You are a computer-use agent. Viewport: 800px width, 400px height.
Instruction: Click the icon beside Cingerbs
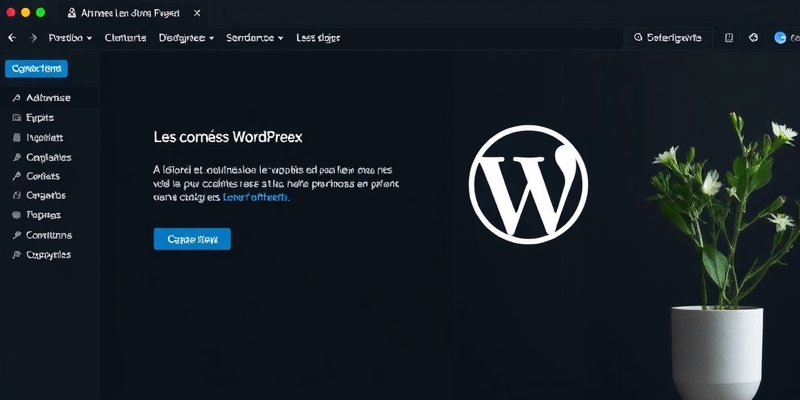click(x=16, y=195)
